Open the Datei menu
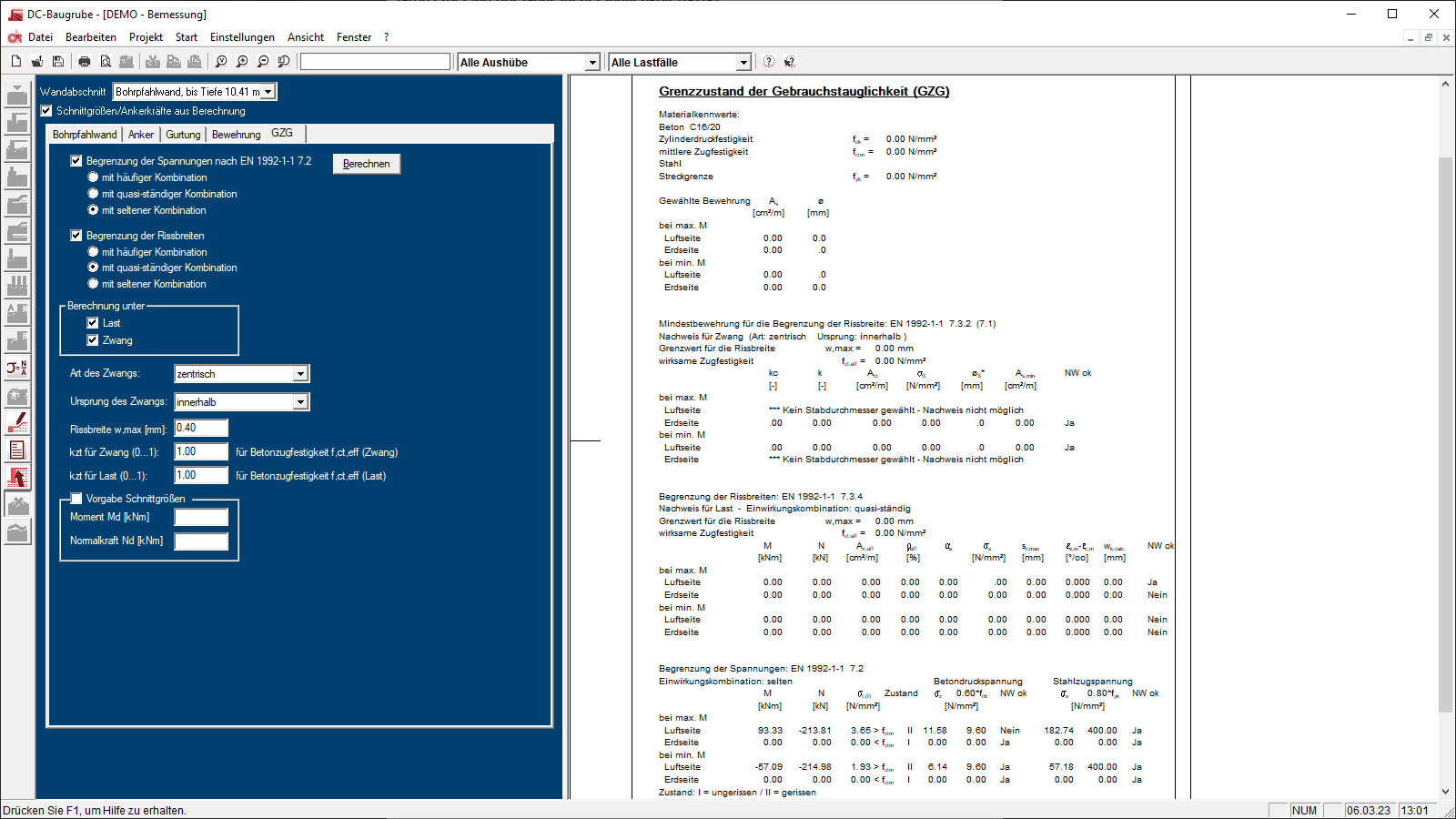The width and height of the screenshot is (1456, 819). point(40,37)
